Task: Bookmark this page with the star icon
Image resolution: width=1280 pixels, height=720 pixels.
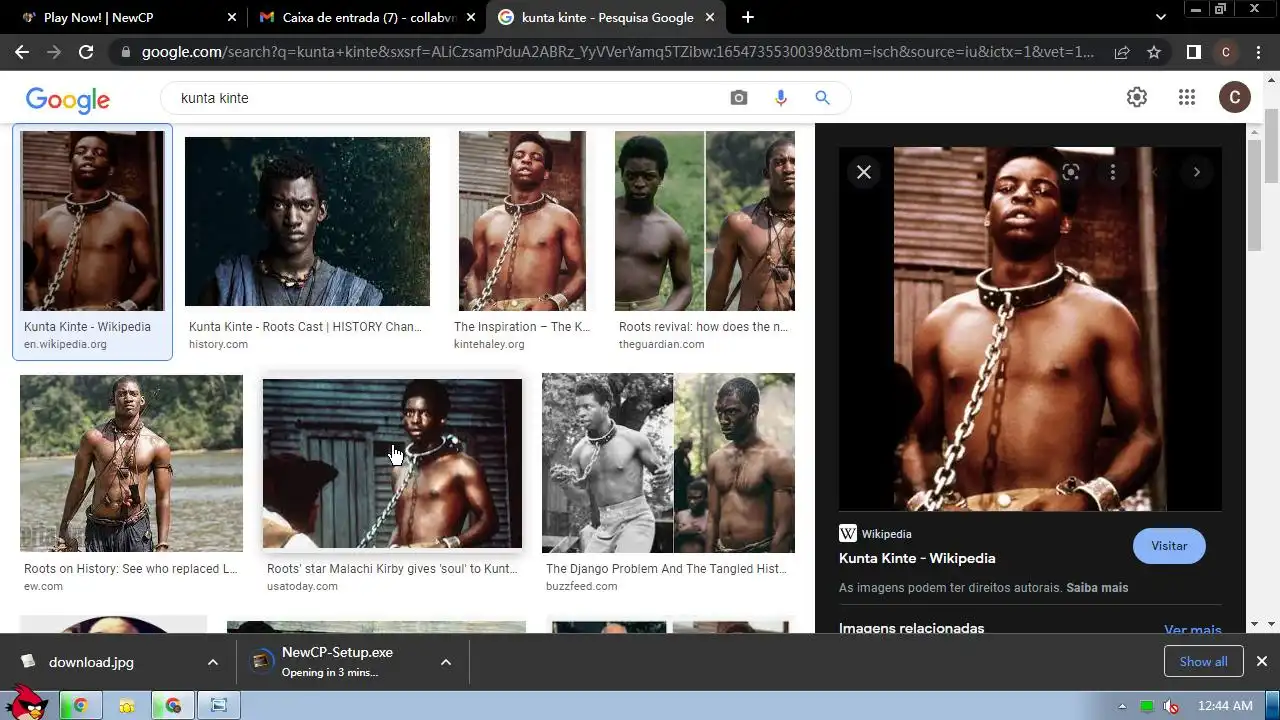Action: click(1154, 52)
